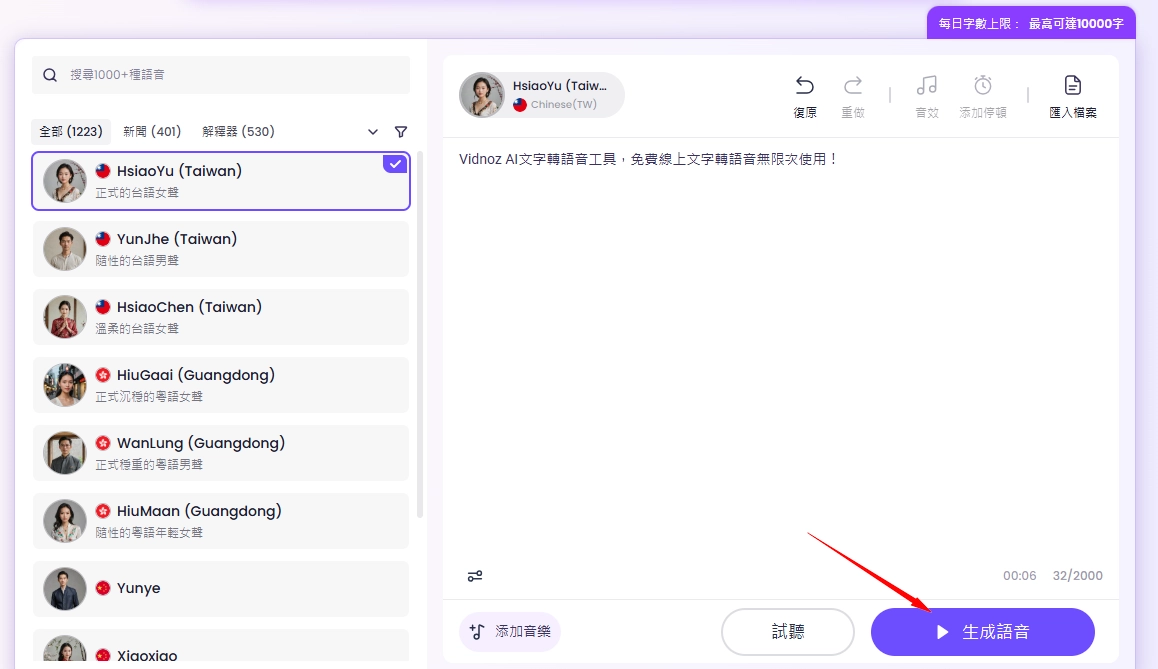Click the redo (重做) icon
Image resolution: width=1158 pixels, height=669 pixels.
853,86
